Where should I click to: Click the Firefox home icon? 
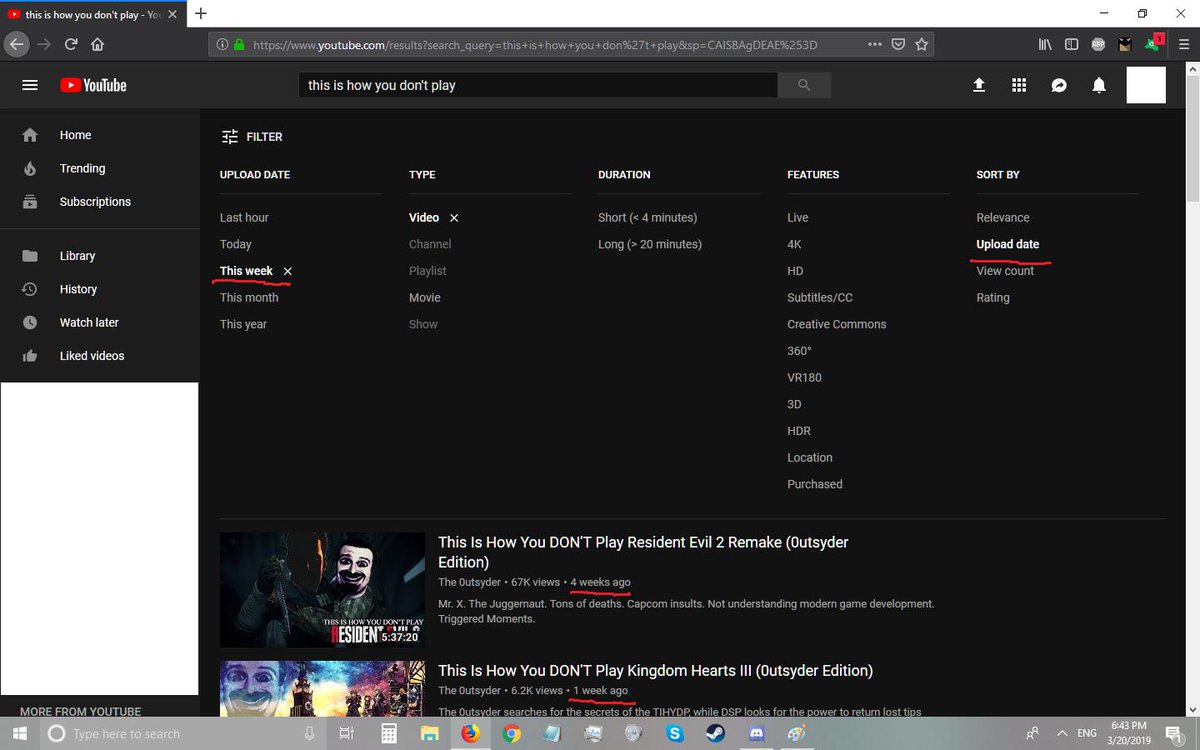(x=97, y=44)
